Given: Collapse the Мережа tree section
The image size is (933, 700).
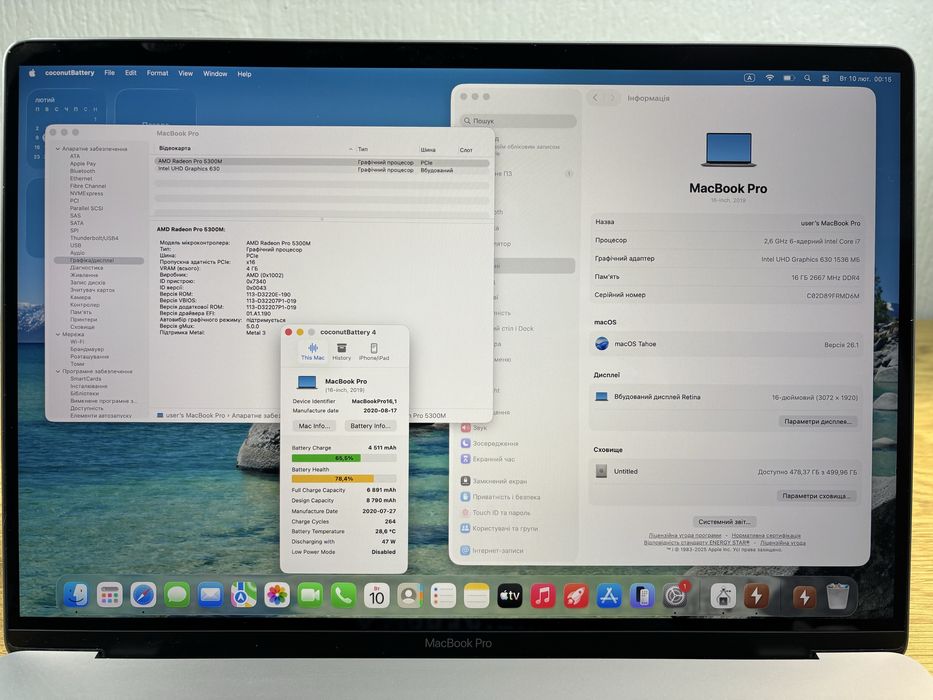Looking at the screenshot, I should 58,335.
